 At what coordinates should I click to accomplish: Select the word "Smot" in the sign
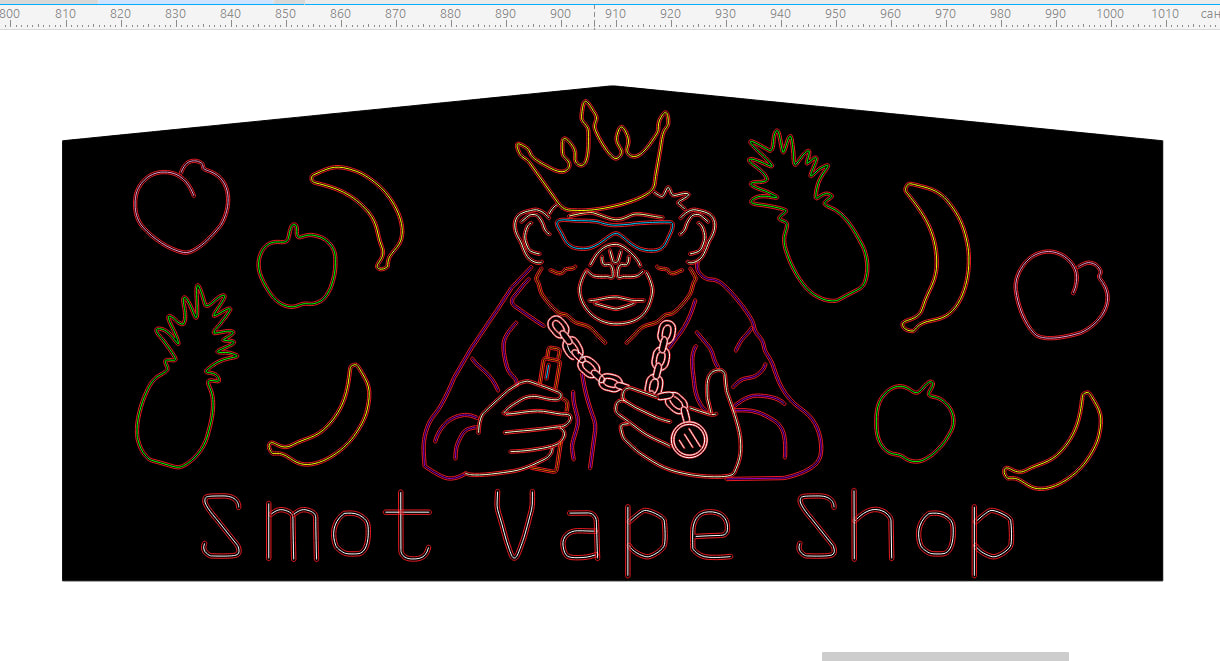(317, 526)
